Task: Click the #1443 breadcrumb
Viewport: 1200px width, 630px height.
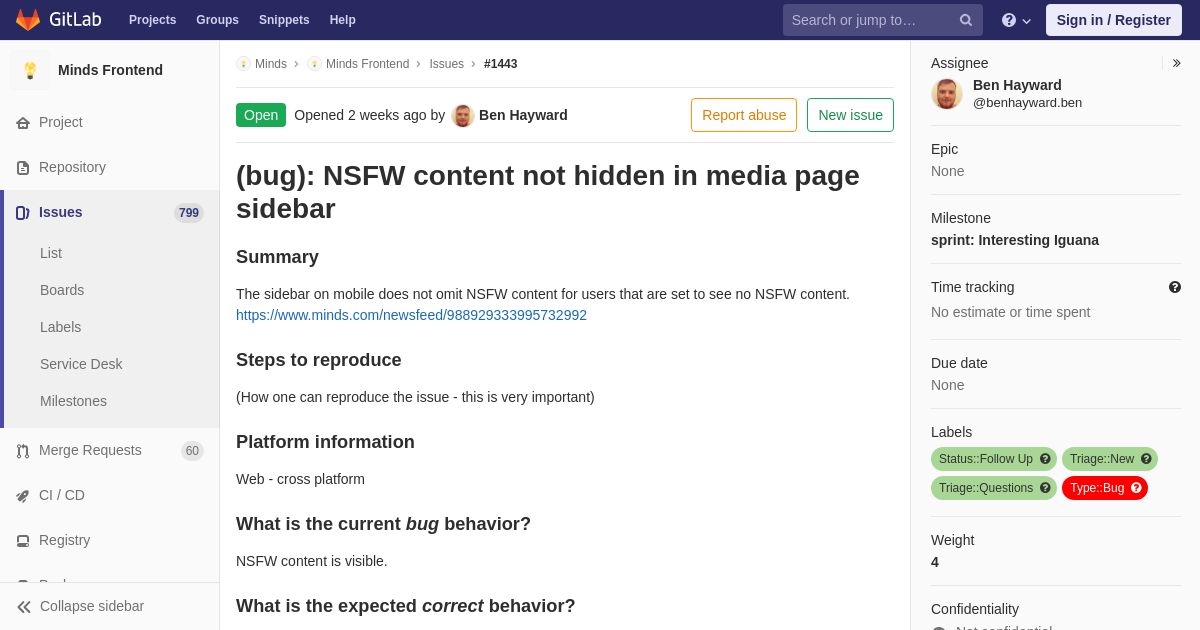Action: point(501,64)
